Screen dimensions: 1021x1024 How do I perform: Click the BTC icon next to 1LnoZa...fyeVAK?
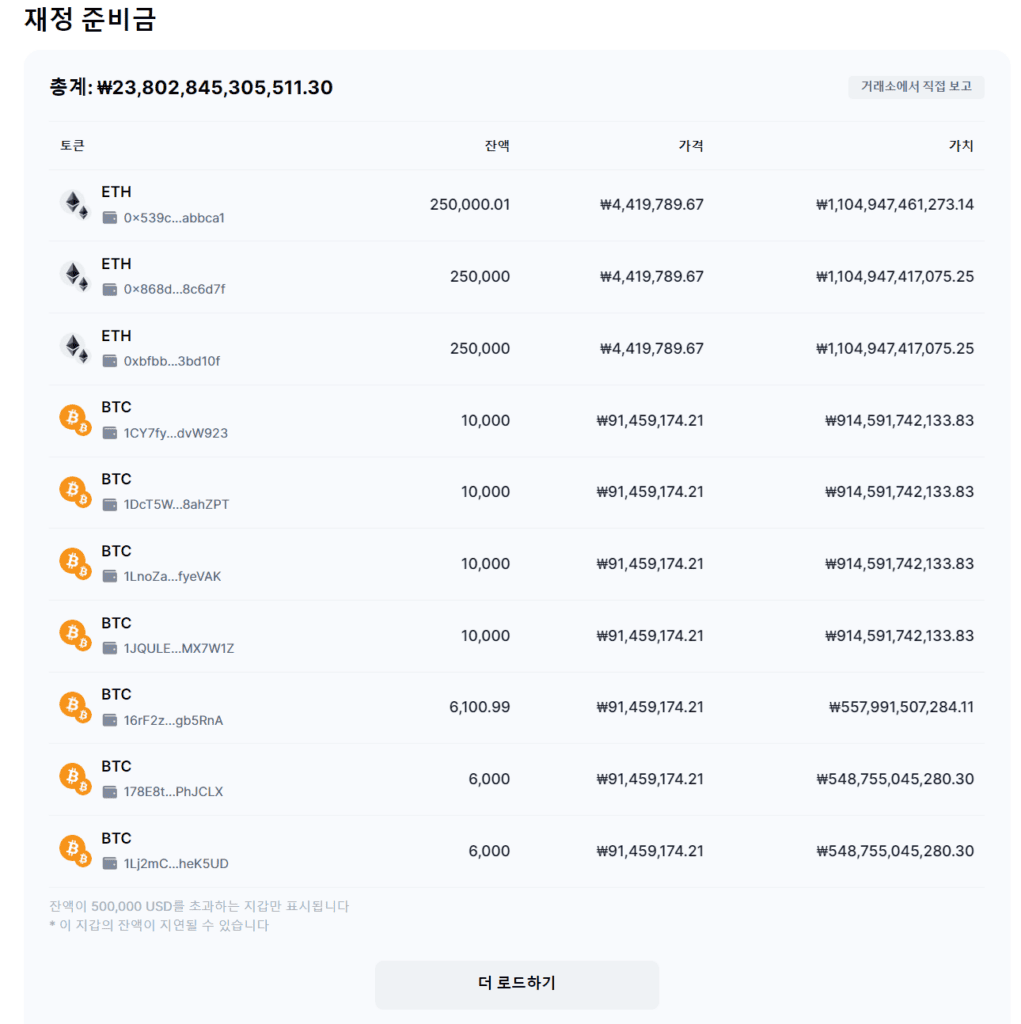click(x=75, y=563)
